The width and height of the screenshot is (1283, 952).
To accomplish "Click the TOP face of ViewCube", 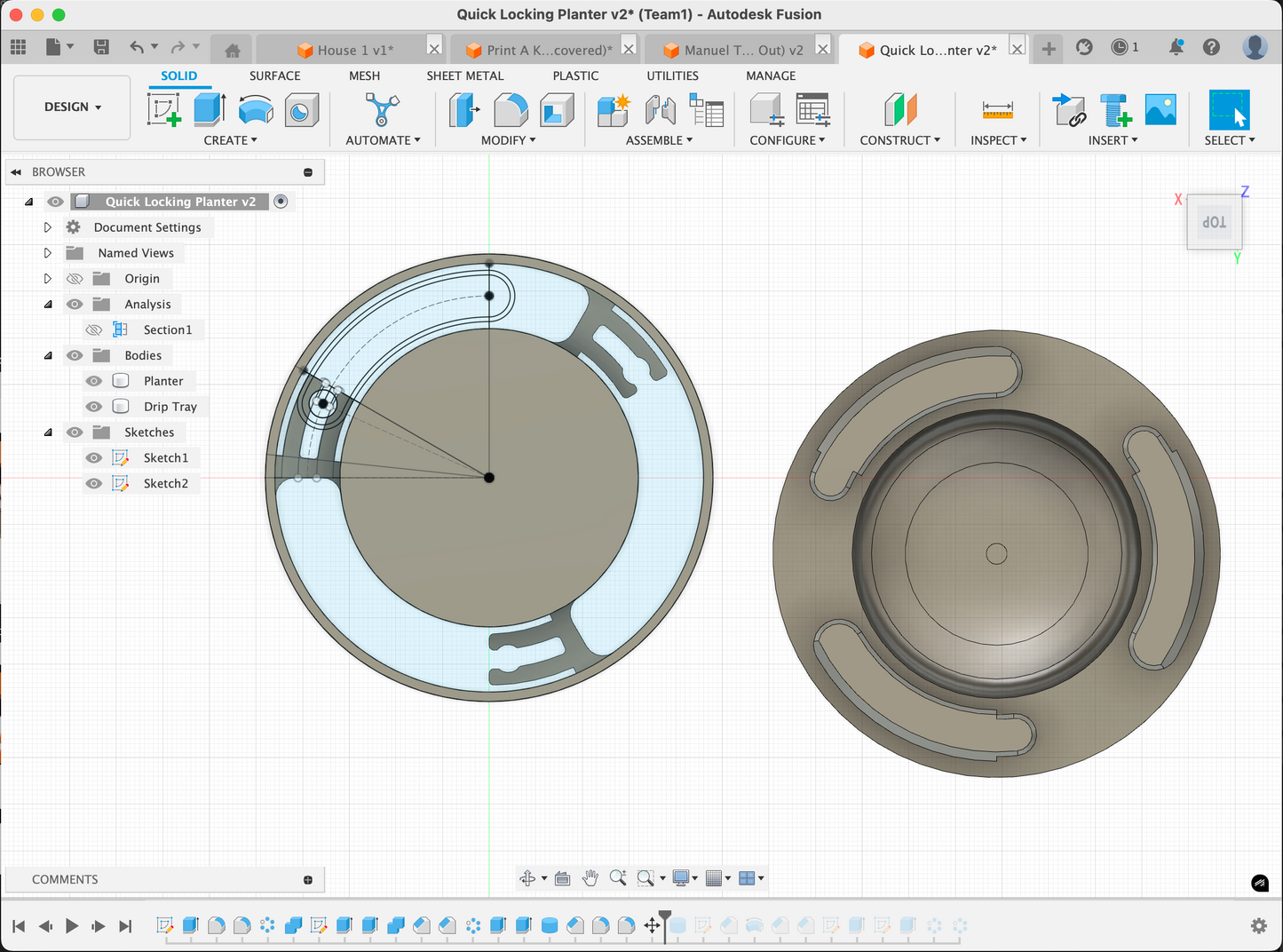I will click(1214, 222).
